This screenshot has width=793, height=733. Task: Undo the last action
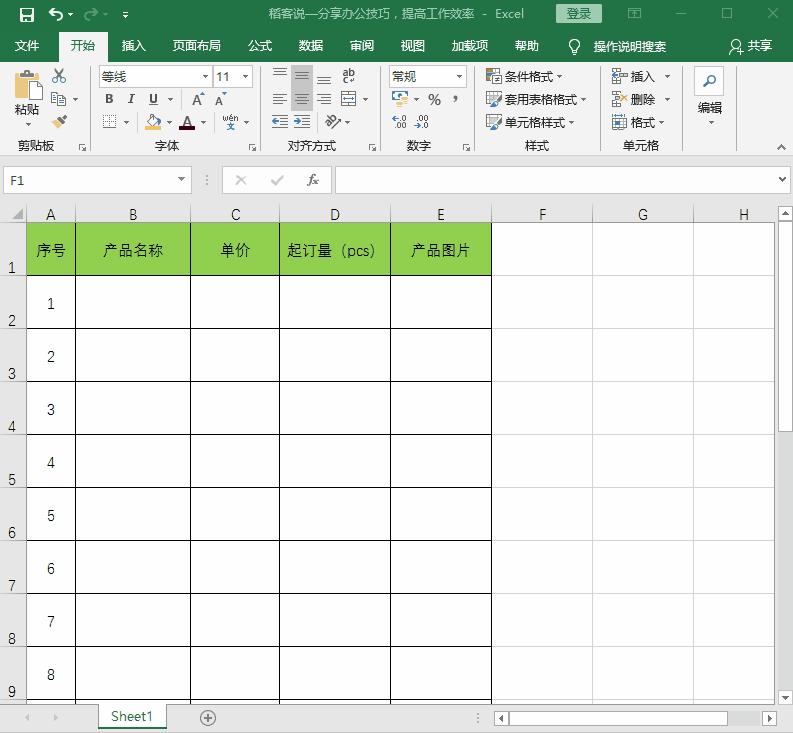[55, 15]
